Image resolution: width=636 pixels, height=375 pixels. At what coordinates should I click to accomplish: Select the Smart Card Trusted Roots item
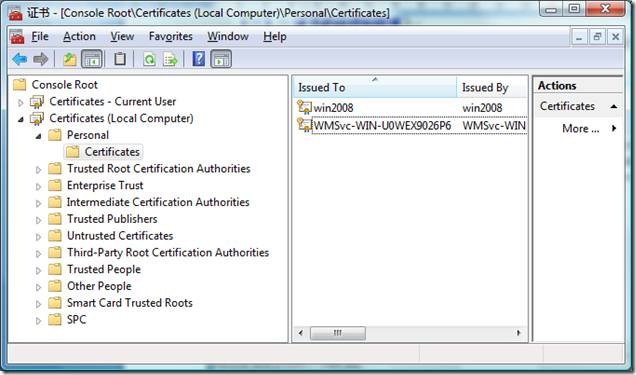[x=130, y=303]
